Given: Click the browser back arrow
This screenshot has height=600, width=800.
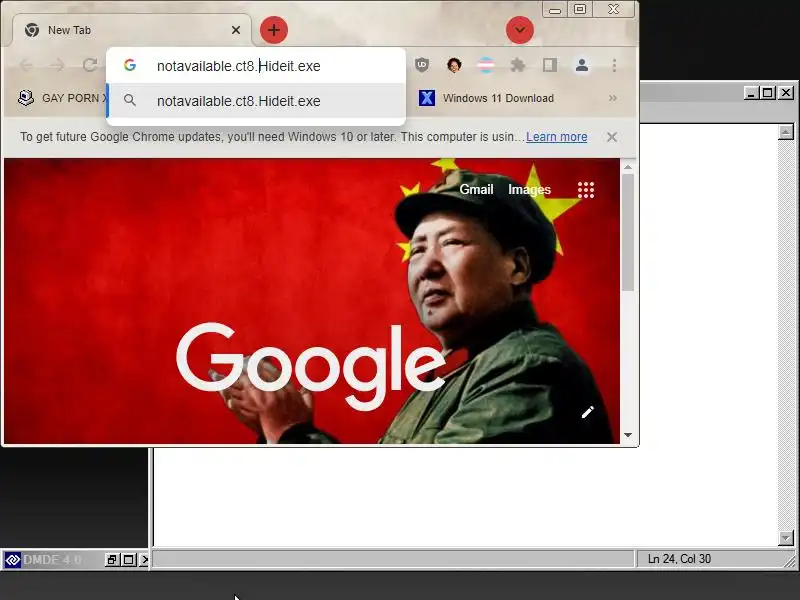Looking at the screenshot, I should pyautogui.click(x=27, y=65).
